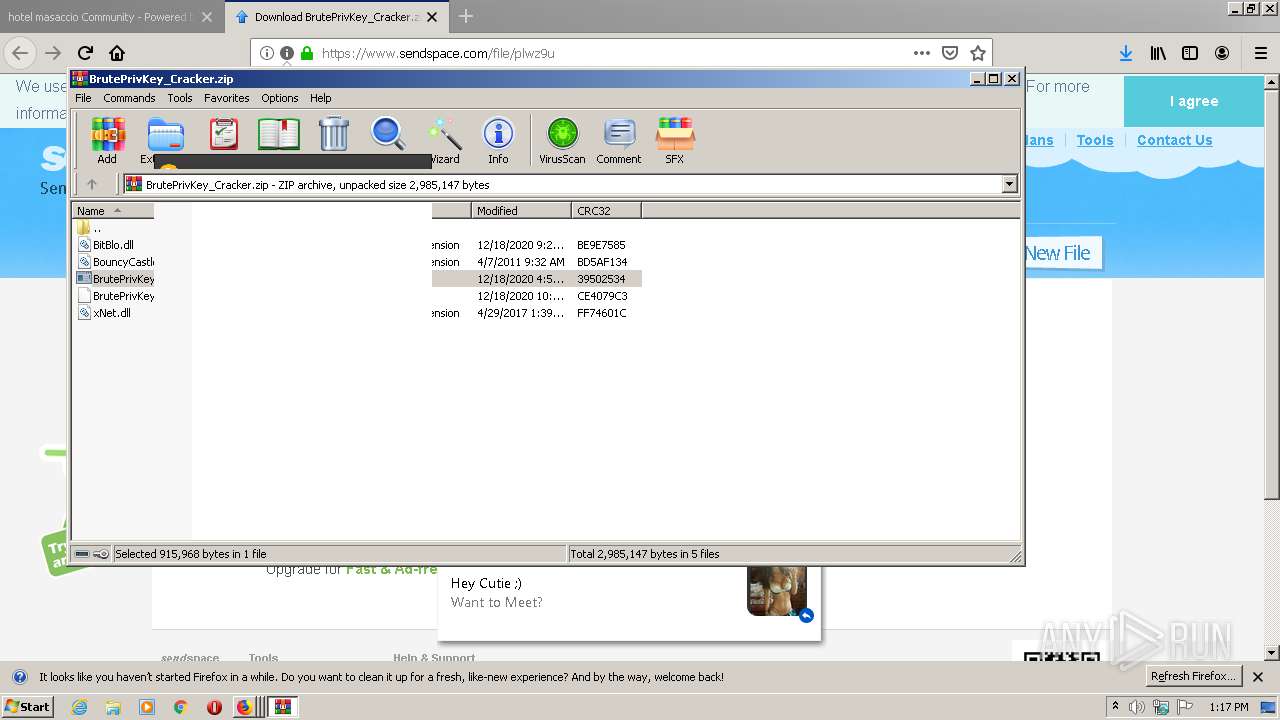Click the padlock icon in address bar
This screenshot has width=1280, height=720.
point(307,53)
